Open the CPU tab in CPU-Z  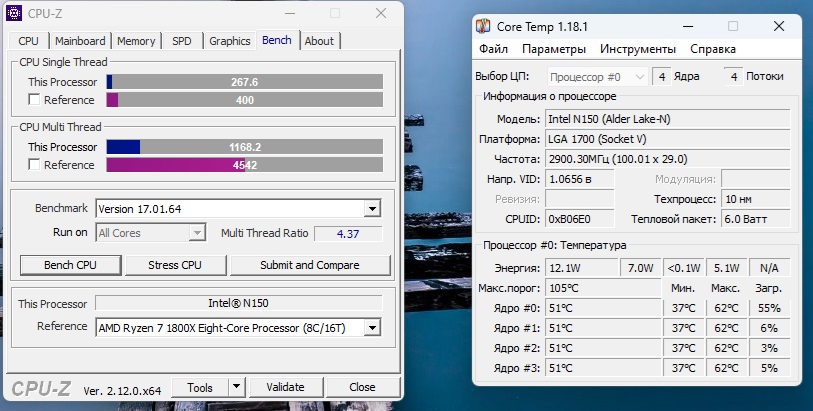click(29, 41)
